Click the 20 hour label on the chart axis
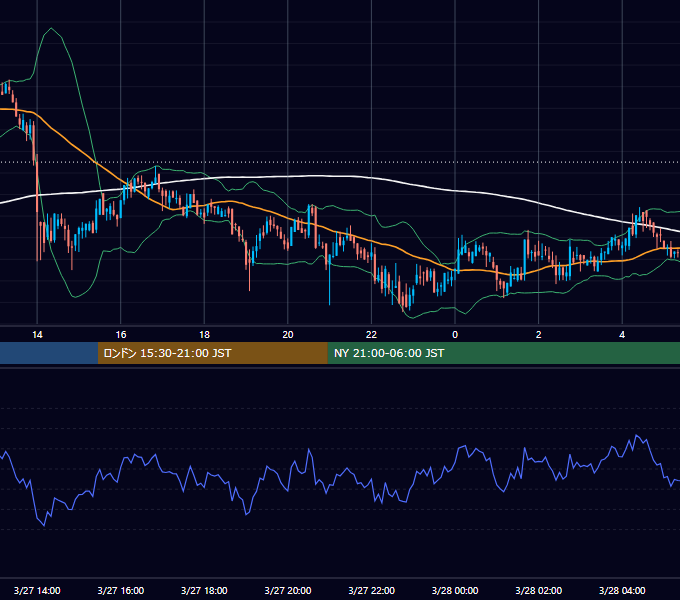 (288, 335)
